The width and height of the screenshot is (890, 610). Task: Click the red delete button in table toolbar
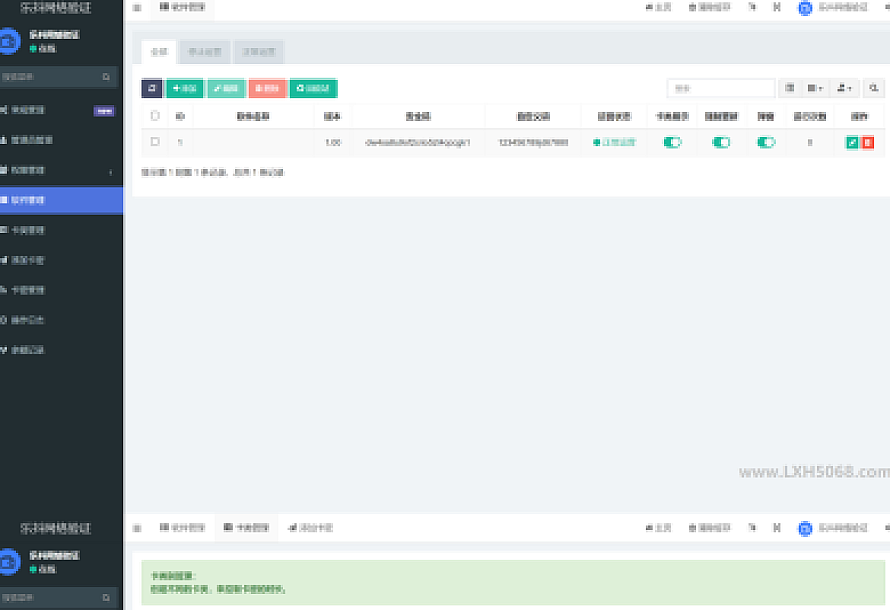[267, 88]
